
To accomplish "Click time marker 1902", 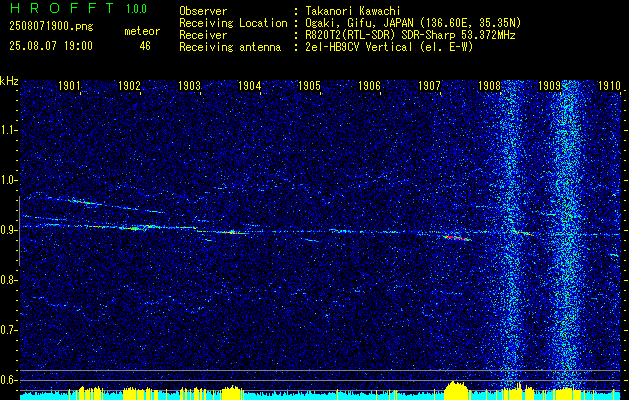I will coord(129,85).
